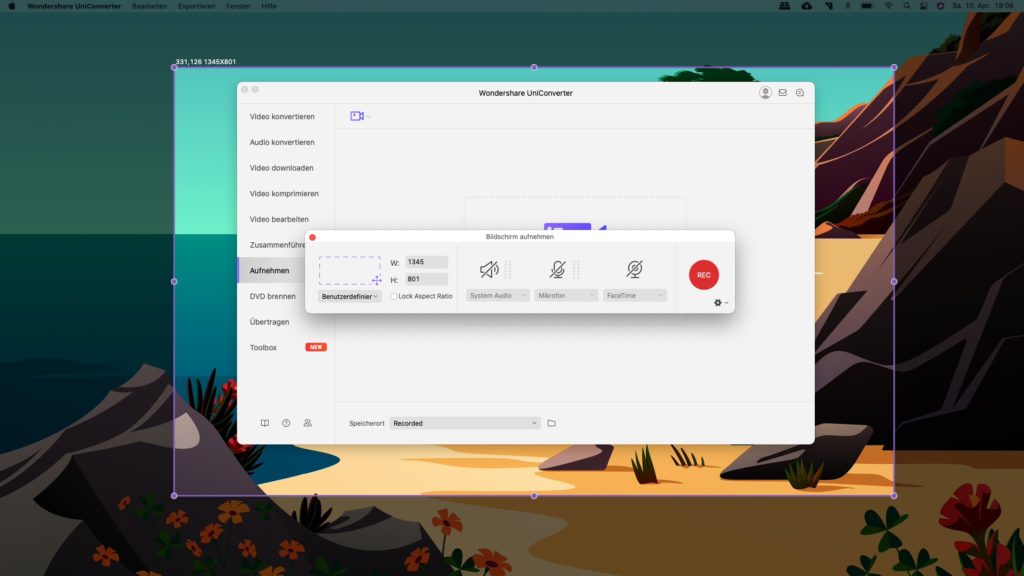The width and height of the screenshot is (1024, 576).
Task: Open the mail messages icon
Action: [782, 93]
